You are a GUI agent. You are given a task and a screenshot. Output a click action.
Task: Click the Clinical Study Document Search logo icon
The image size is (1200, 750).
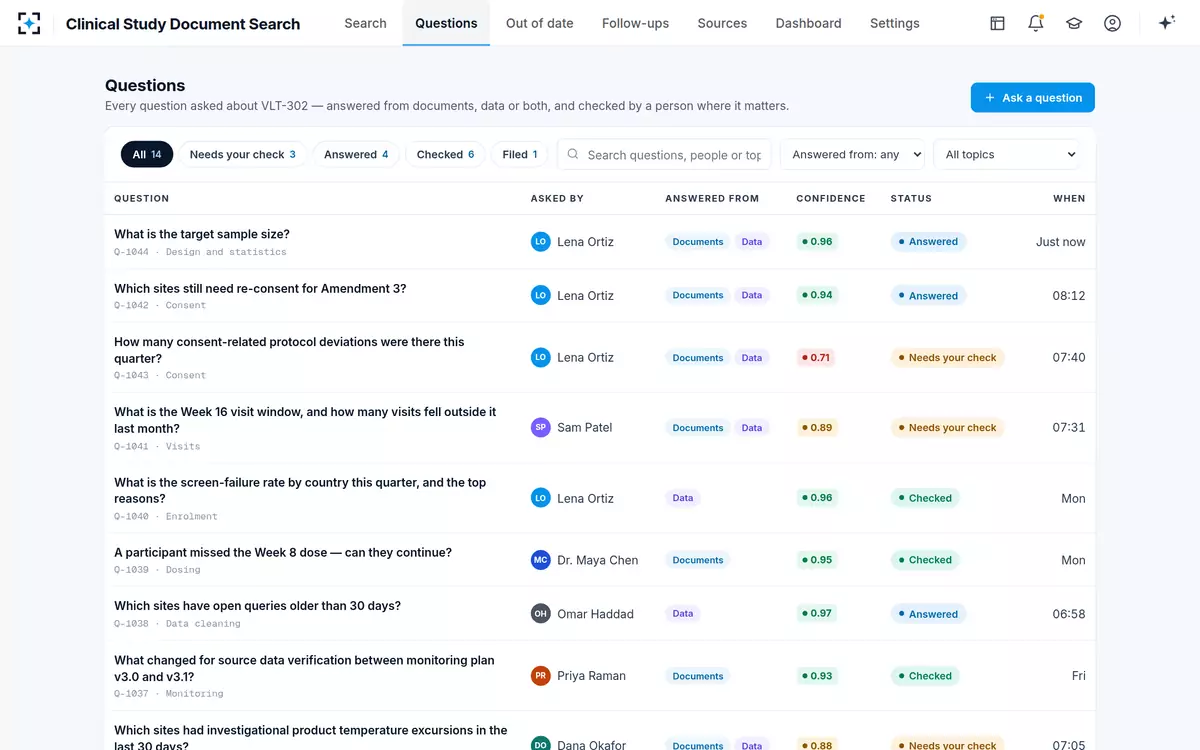[29, 23]
